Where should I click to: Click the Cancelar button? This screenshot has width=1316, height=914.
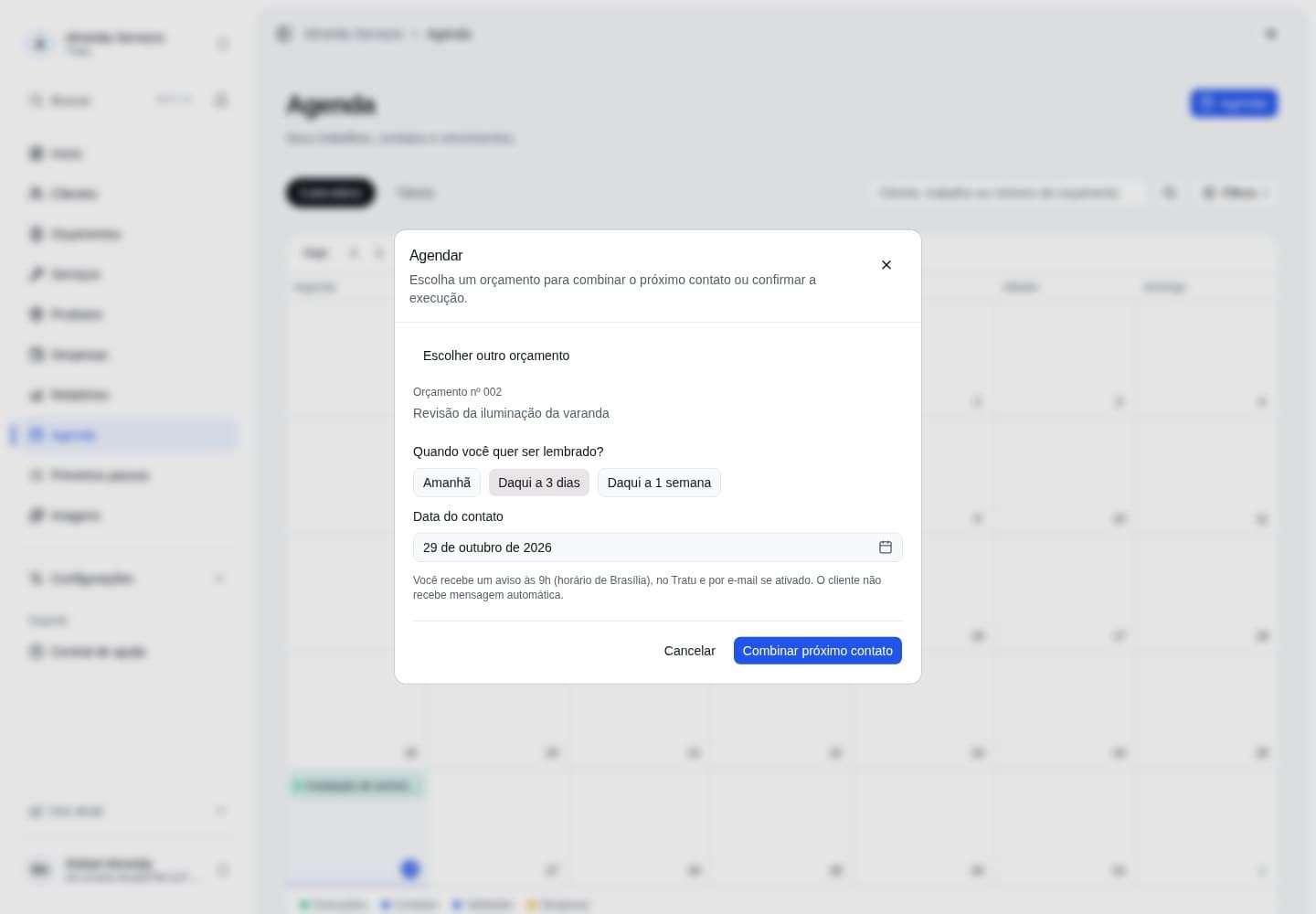(689, 651)
